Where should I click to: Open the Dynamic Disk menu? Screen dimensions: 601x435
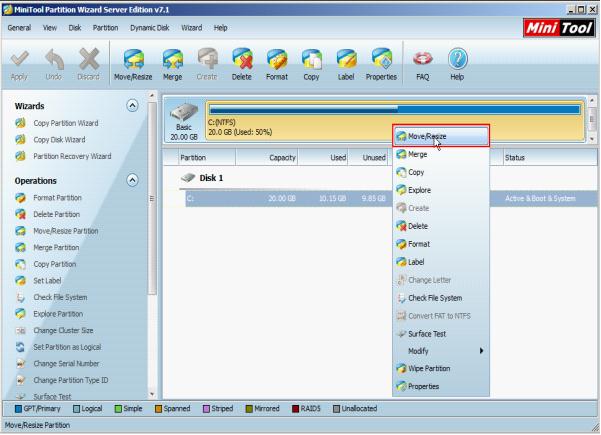(x=150, y=28)
